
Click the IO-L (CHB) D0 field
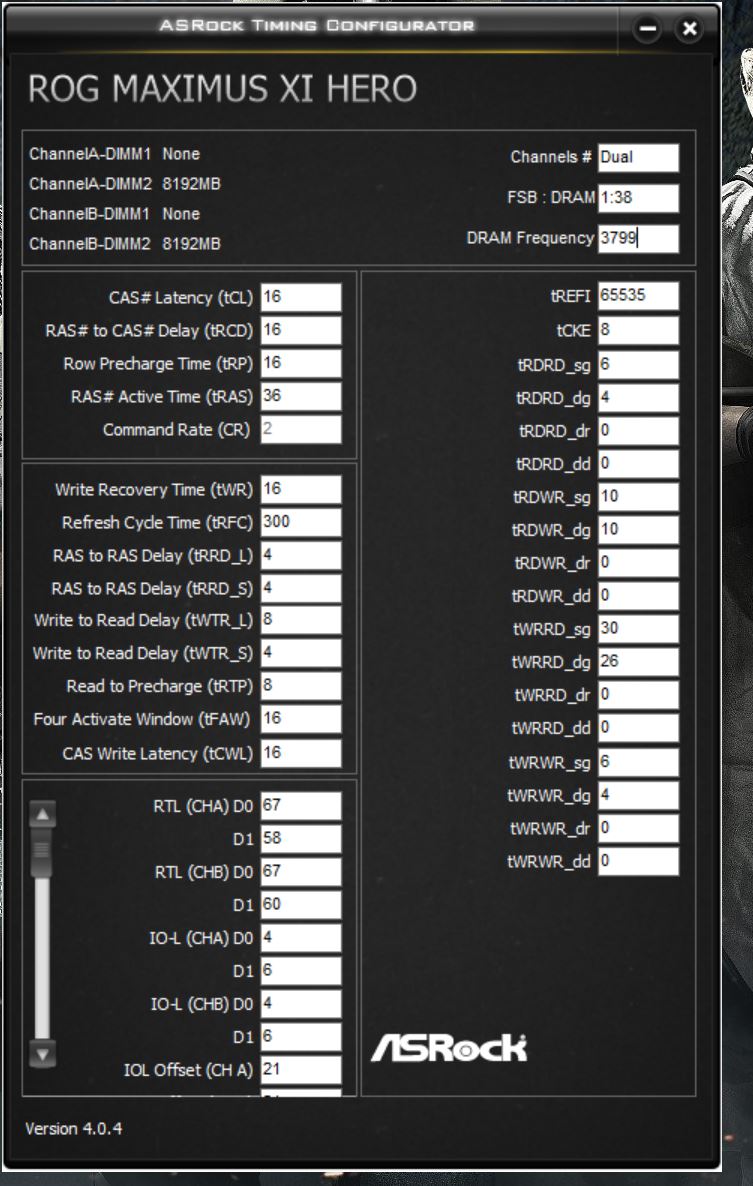301,1004
